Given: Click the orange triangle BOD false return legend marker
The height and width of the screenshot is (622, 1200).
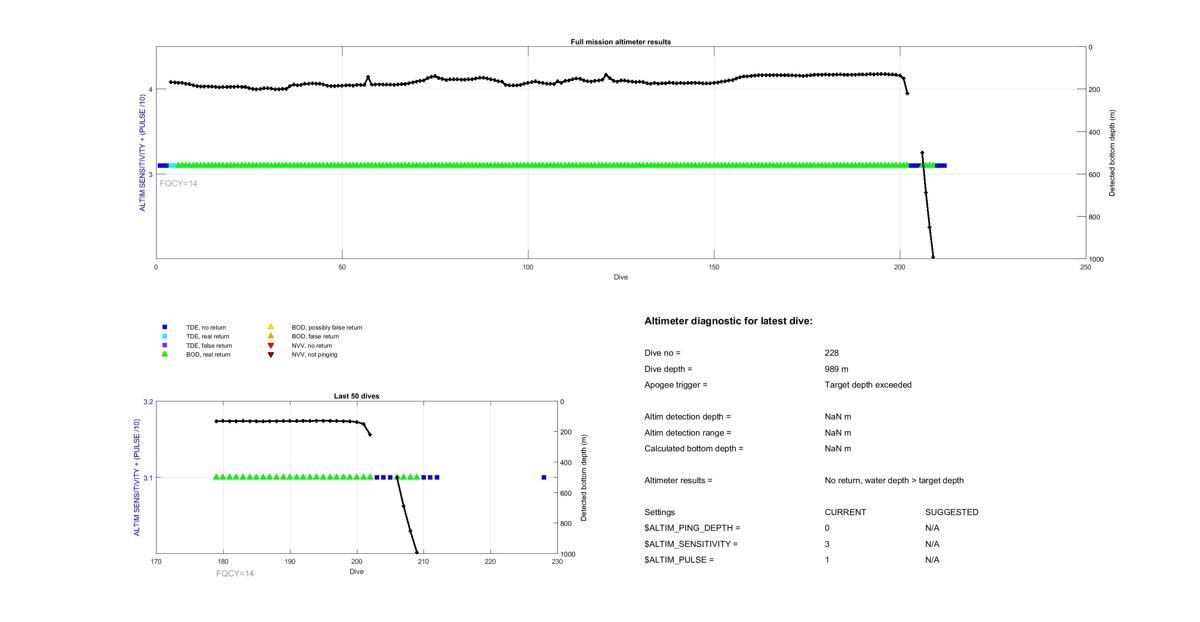Looking at the screenshot, I should coord(271,336).
